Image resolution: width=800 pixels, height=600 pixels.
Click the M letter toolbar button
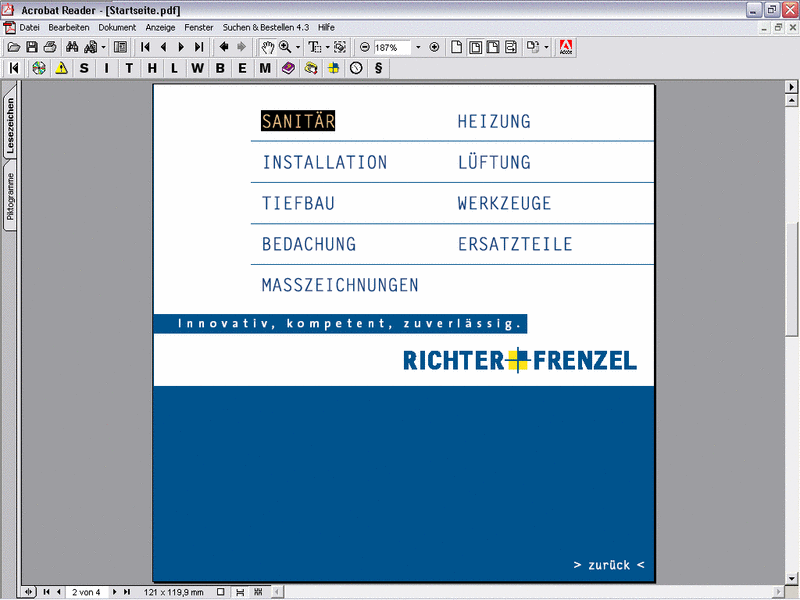click(265, 68)
